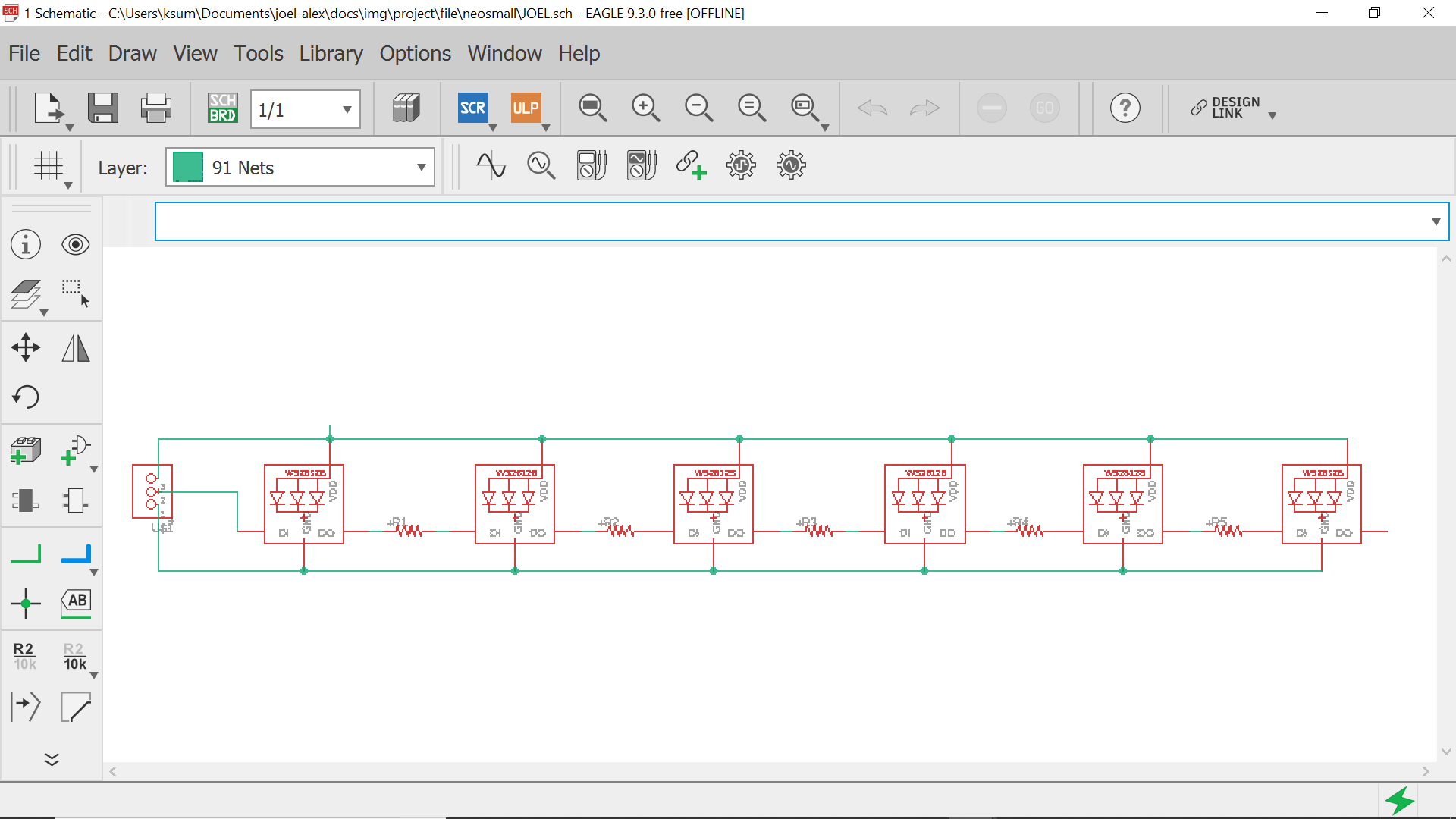Select the Junction tool
The image size is (1456, 819).
pyautogui.click(x=26, y=604)
